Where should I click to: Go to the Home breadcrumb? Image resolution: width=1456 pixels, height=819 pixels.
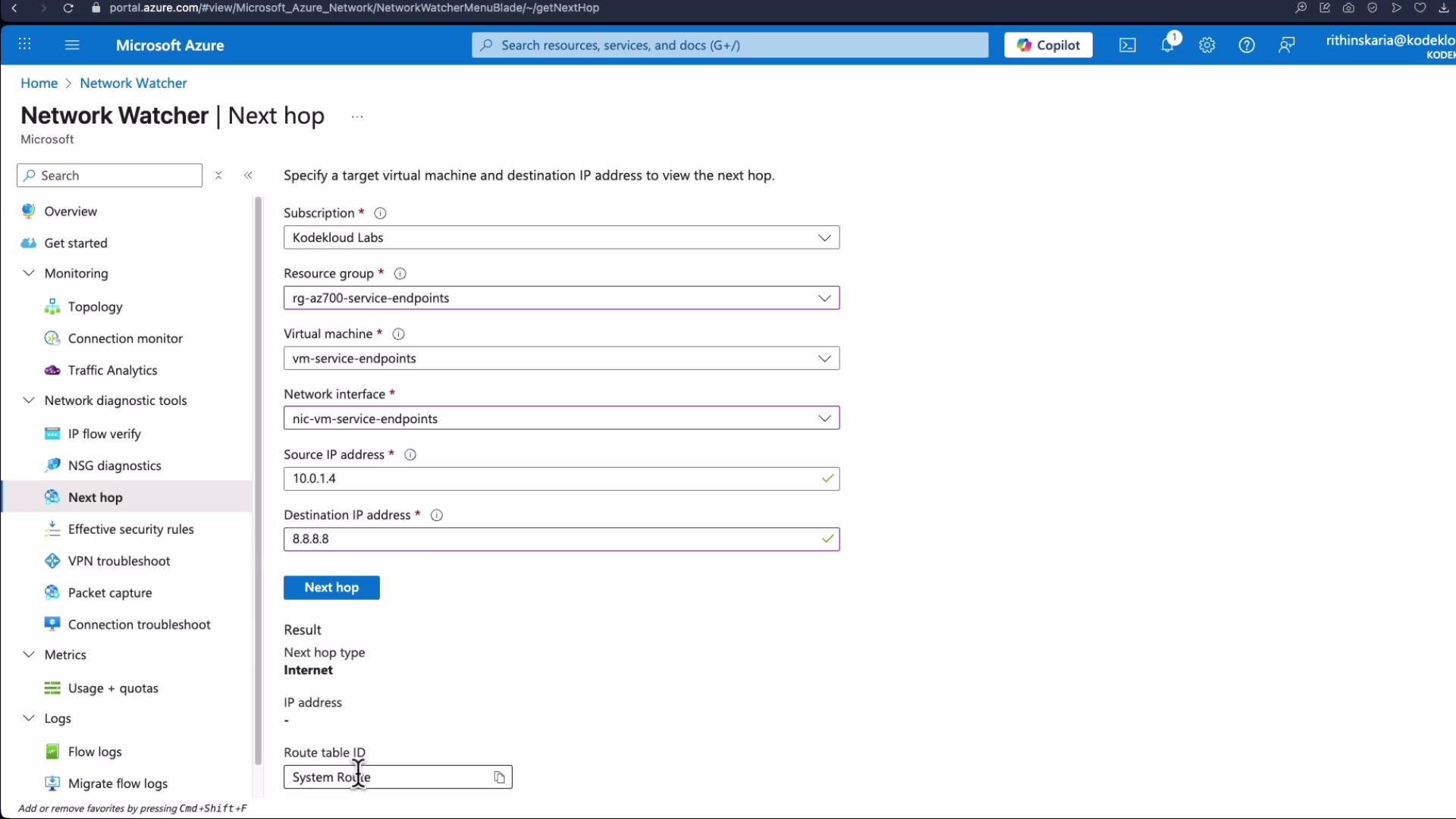click(39, 83)
